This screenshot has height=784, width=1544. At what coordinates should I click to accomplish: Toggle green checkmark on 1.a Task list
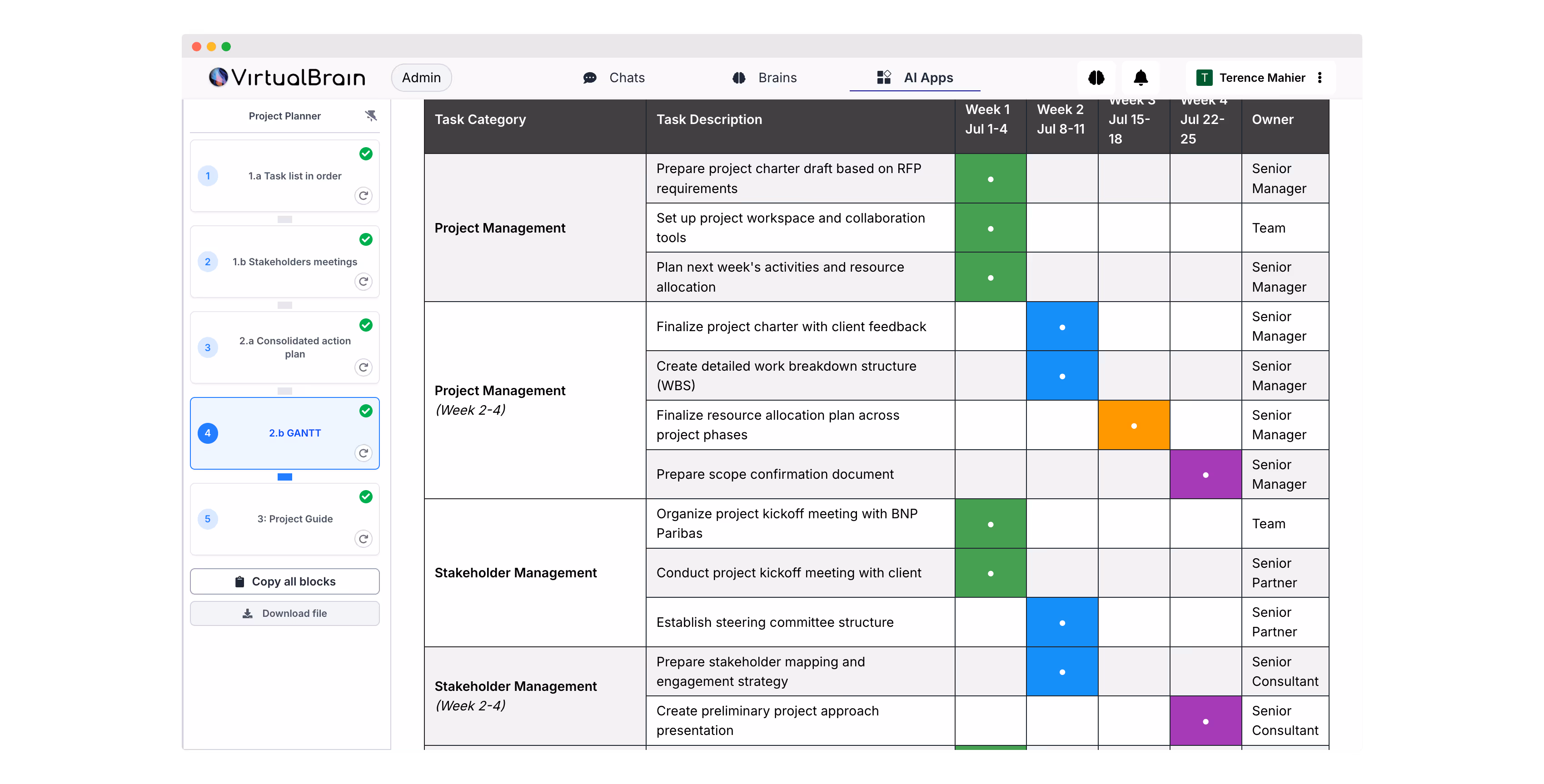click(366, 154)
